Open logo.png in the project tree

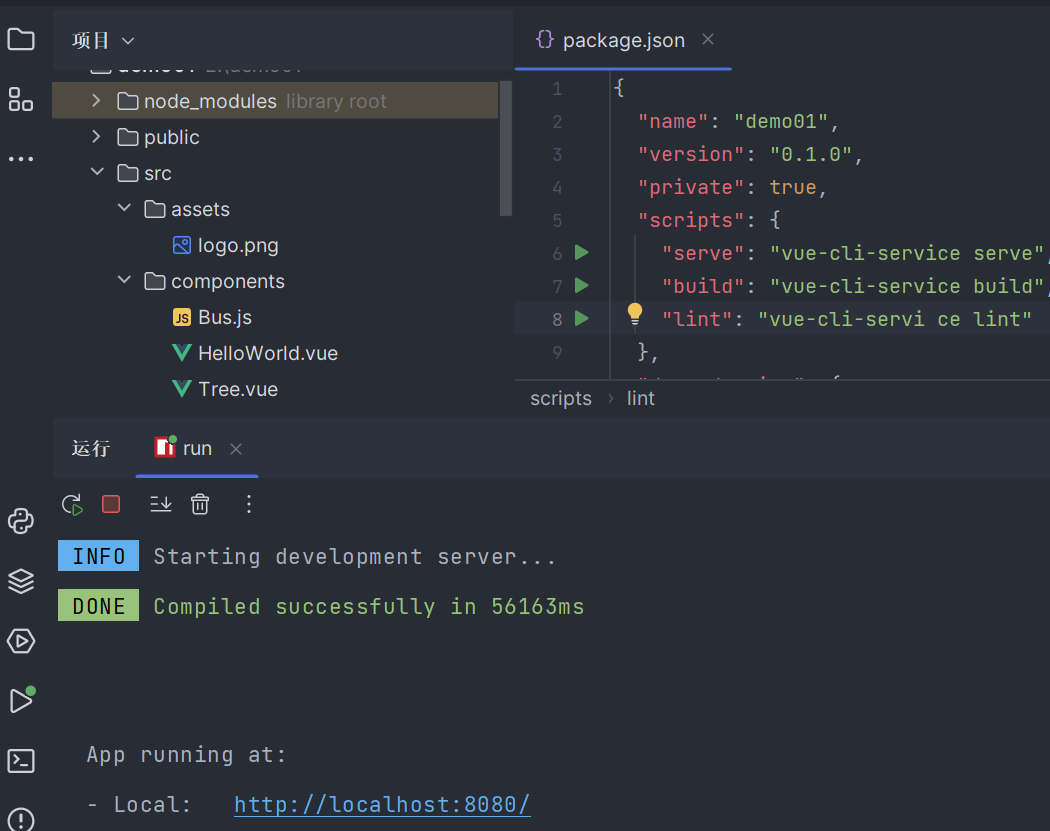tap(238, 245)
